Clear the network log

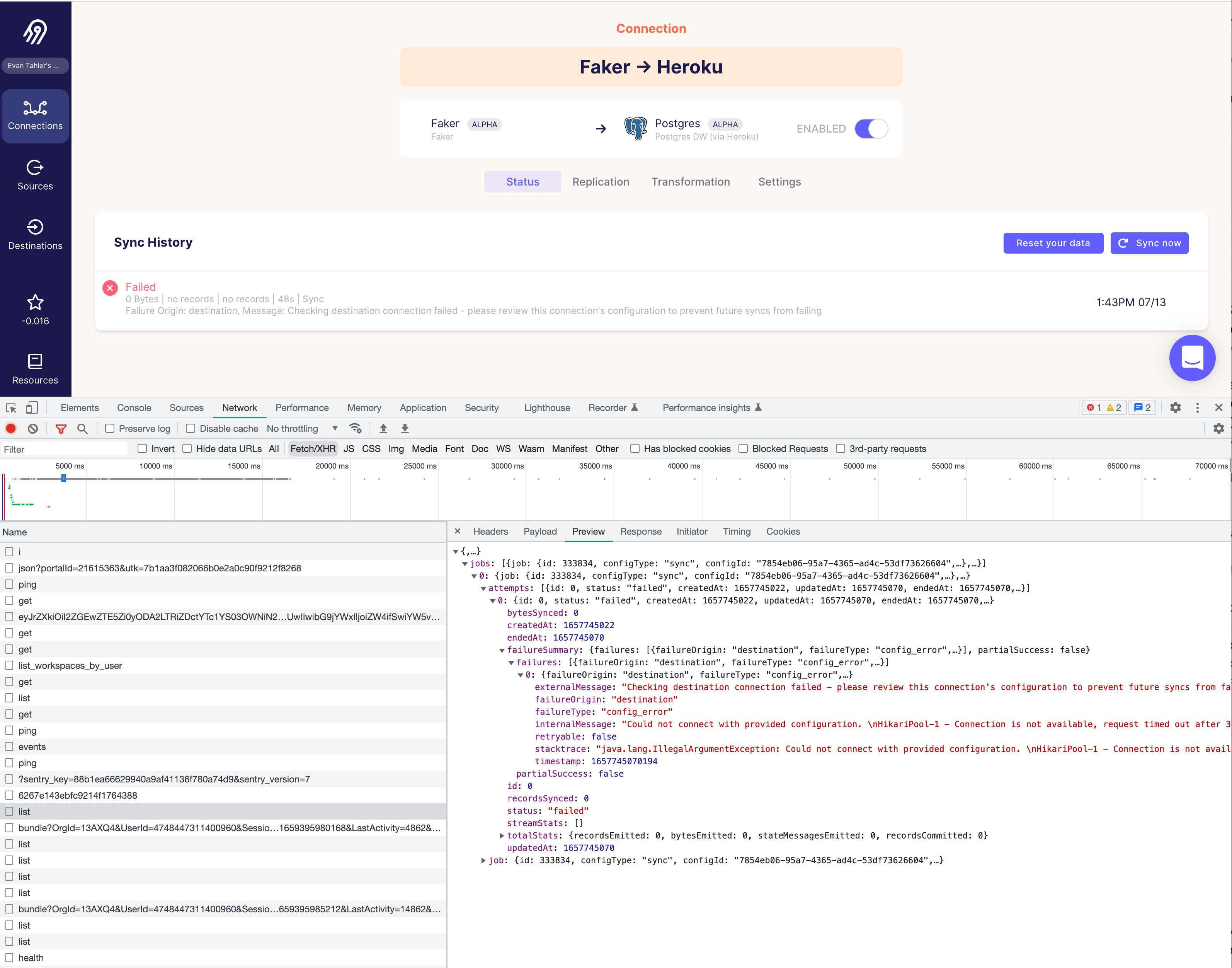pos(33,428)
